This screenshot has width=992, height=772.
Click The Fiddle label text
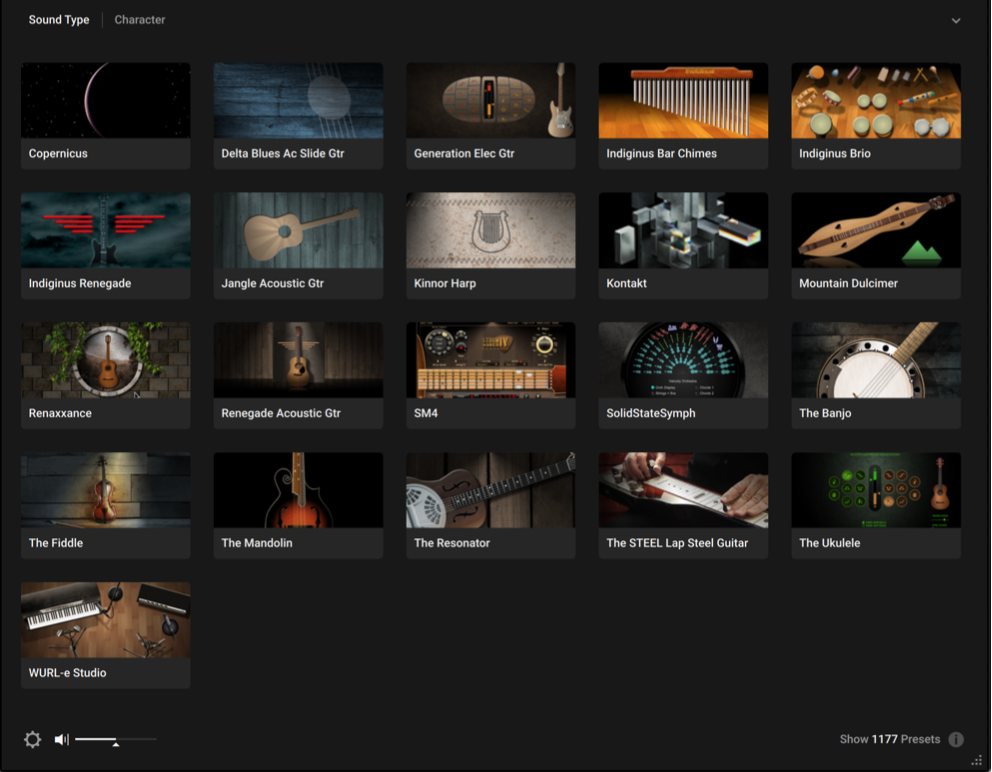[x=56, y=543]
